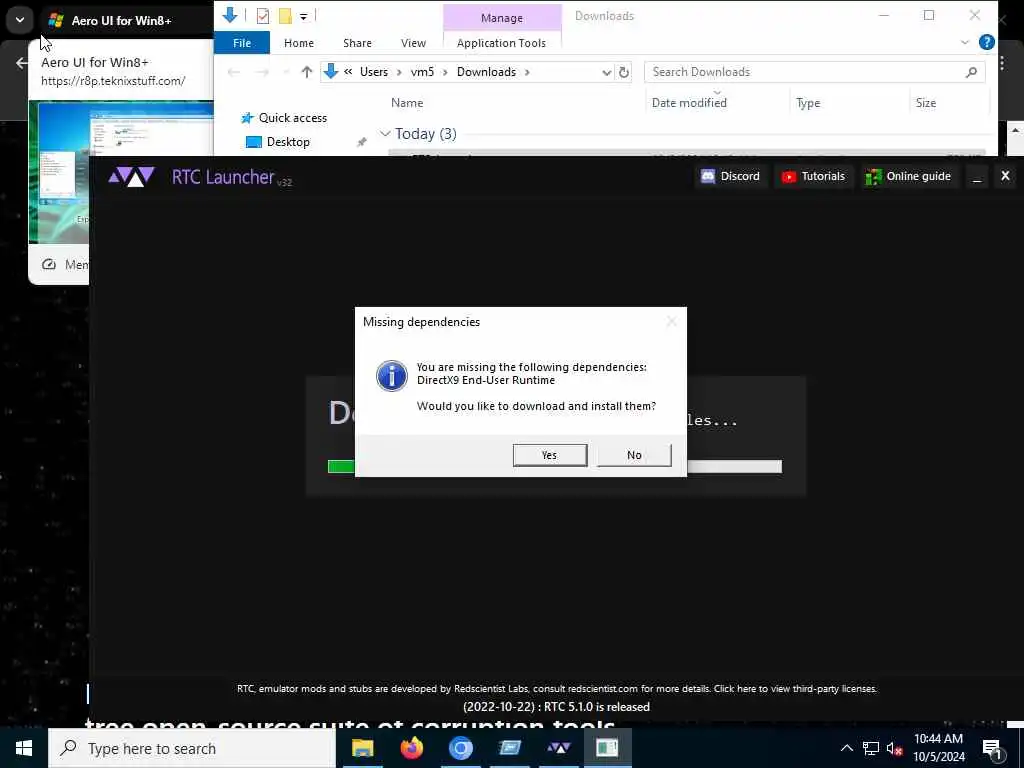The width and height of the screenshot is (1024, 768).
Task: Click the blue info icon in dialog
Action: (x=392, y=376)
